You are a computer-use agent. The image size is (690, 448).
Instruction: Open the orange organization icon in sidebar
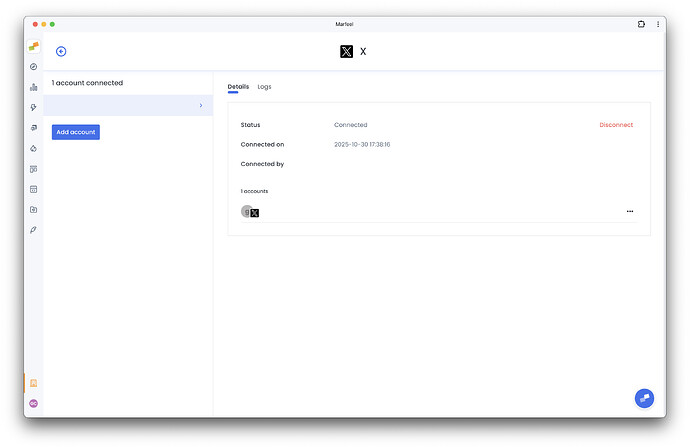[33, 383]
